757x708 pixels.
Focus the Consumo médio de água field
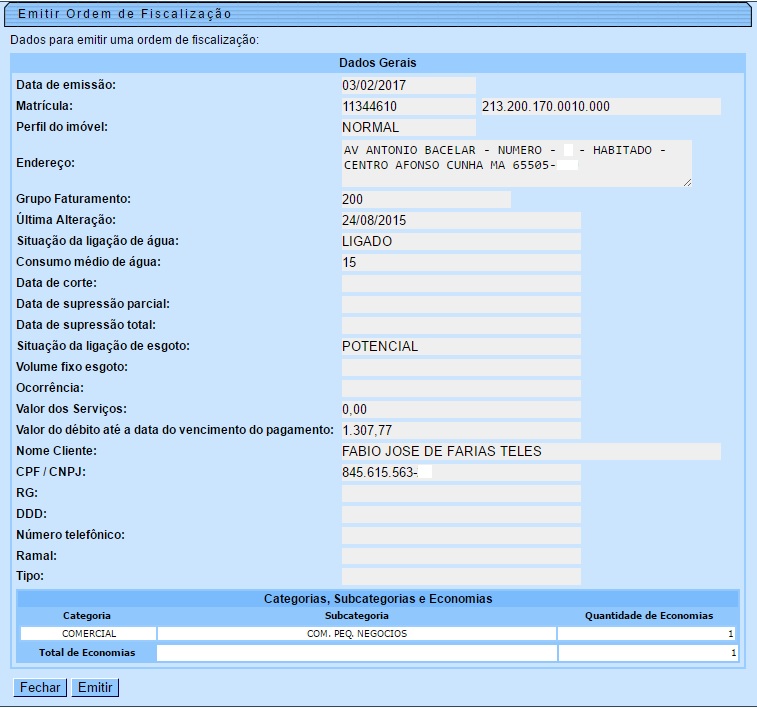pos(460,262)
